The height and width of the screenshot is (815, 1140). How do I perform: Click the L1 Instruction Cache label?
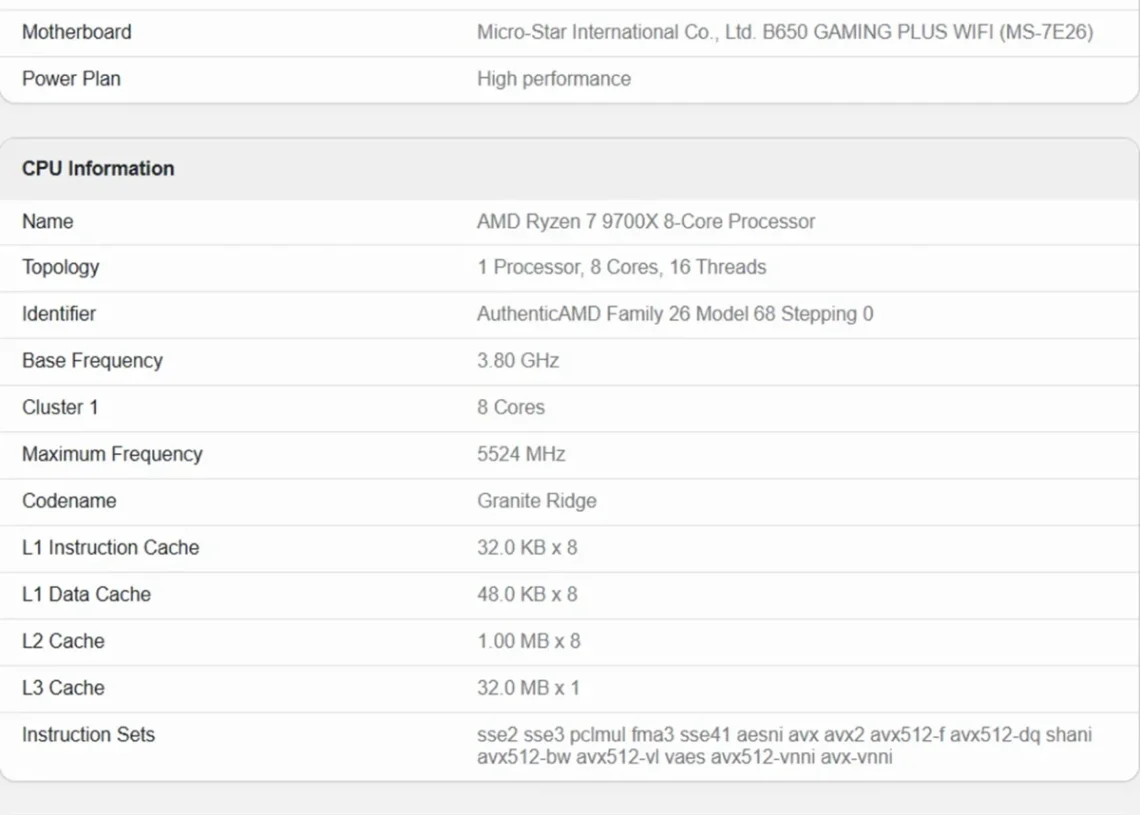tap(111, 547)
